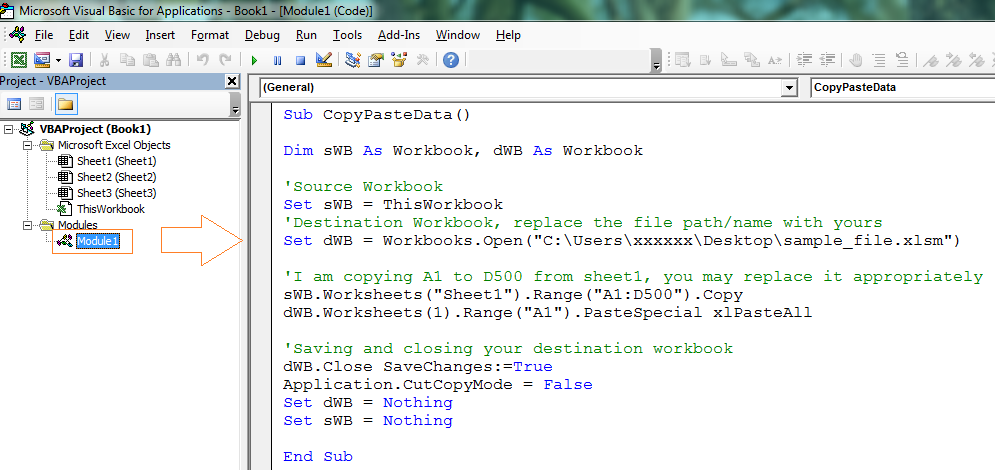Collapse the Microsoft Excel Objects folder
This screenshot has width=995, height=470.
pos(27,145)
